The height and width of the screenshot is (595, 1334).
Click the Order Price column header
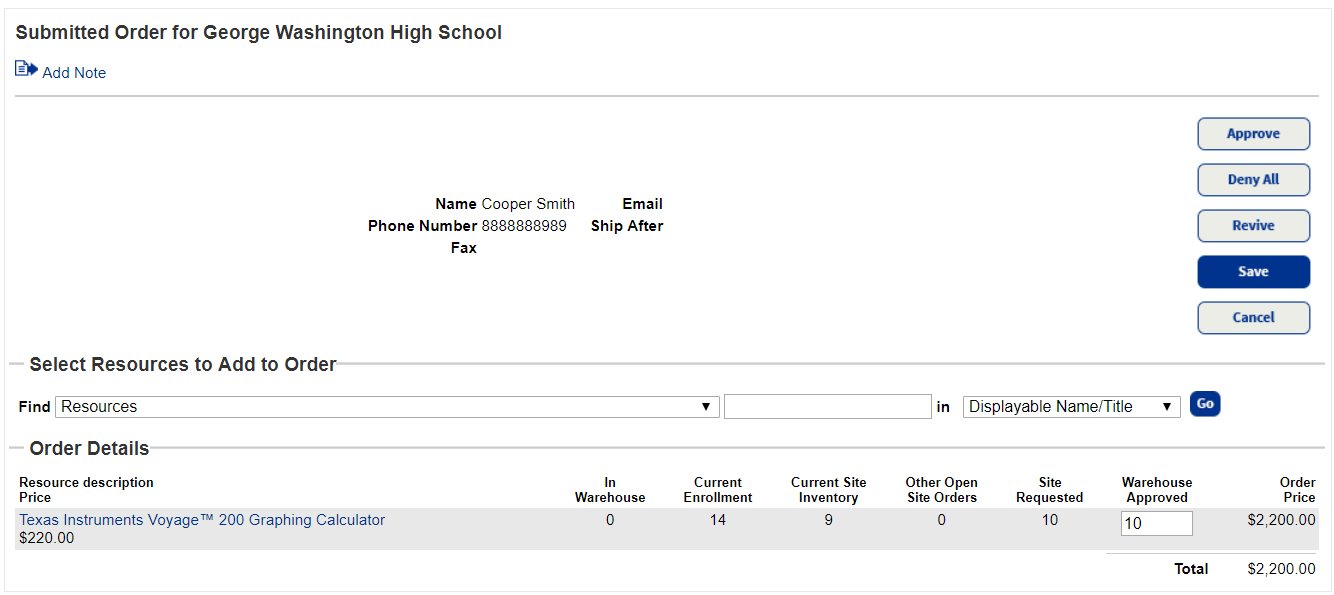click(1297, 489)
